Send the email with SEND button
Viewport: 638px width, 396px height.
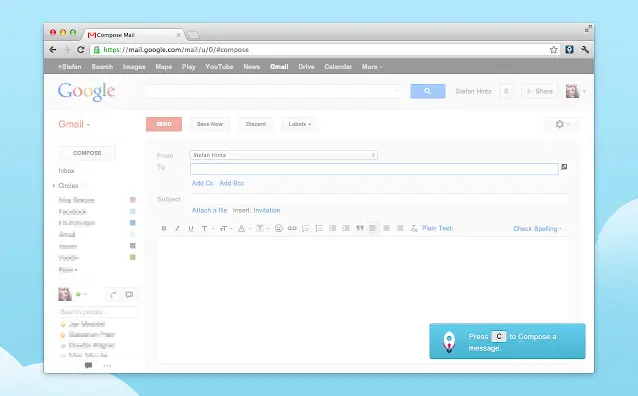tap(164, 124)
